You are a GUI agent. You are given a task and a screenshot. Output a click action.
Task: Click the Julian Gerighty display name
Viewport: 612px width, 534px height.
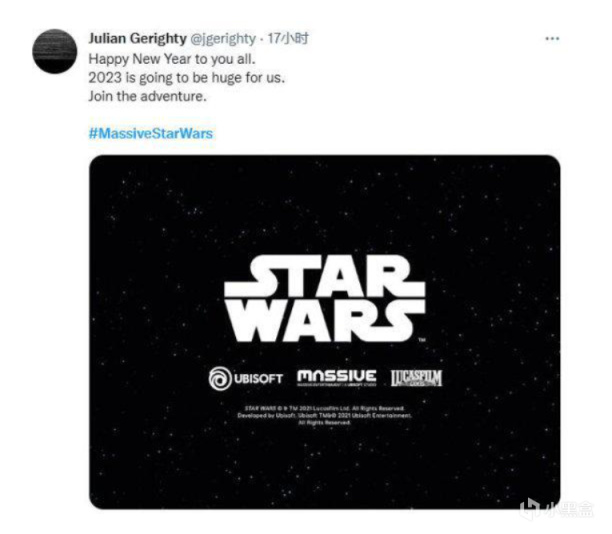(137, 38)
